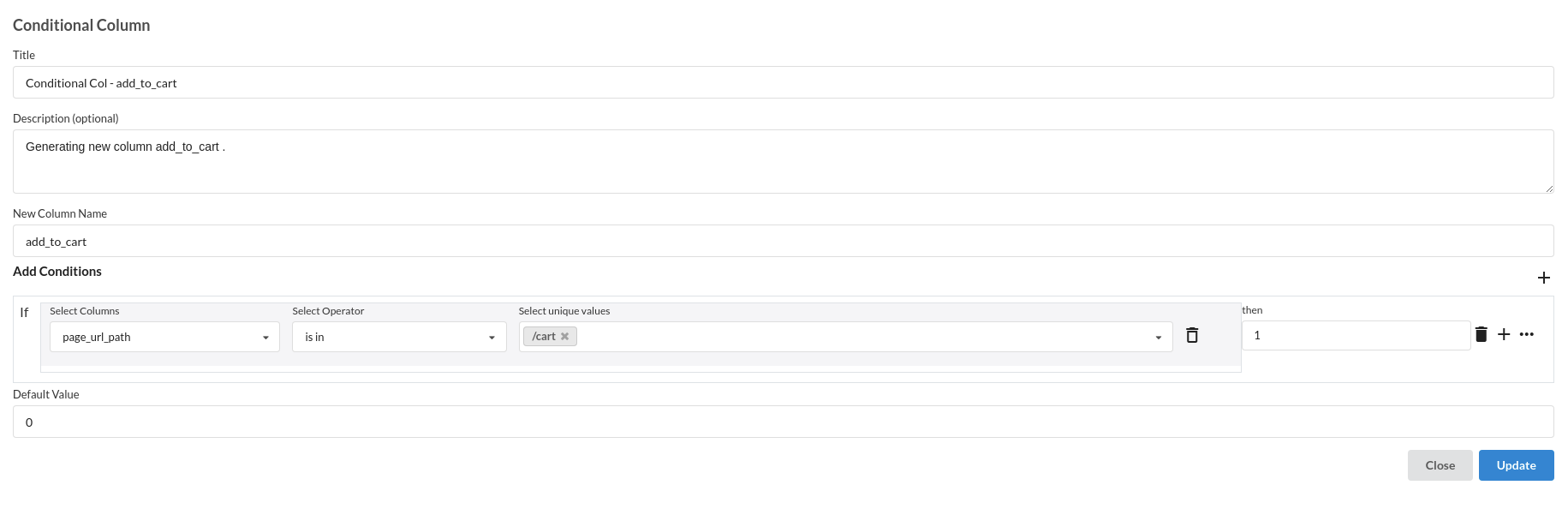Click the blue Update button
This screenshot has height=509, width=1568.
tap(1516, 465)
